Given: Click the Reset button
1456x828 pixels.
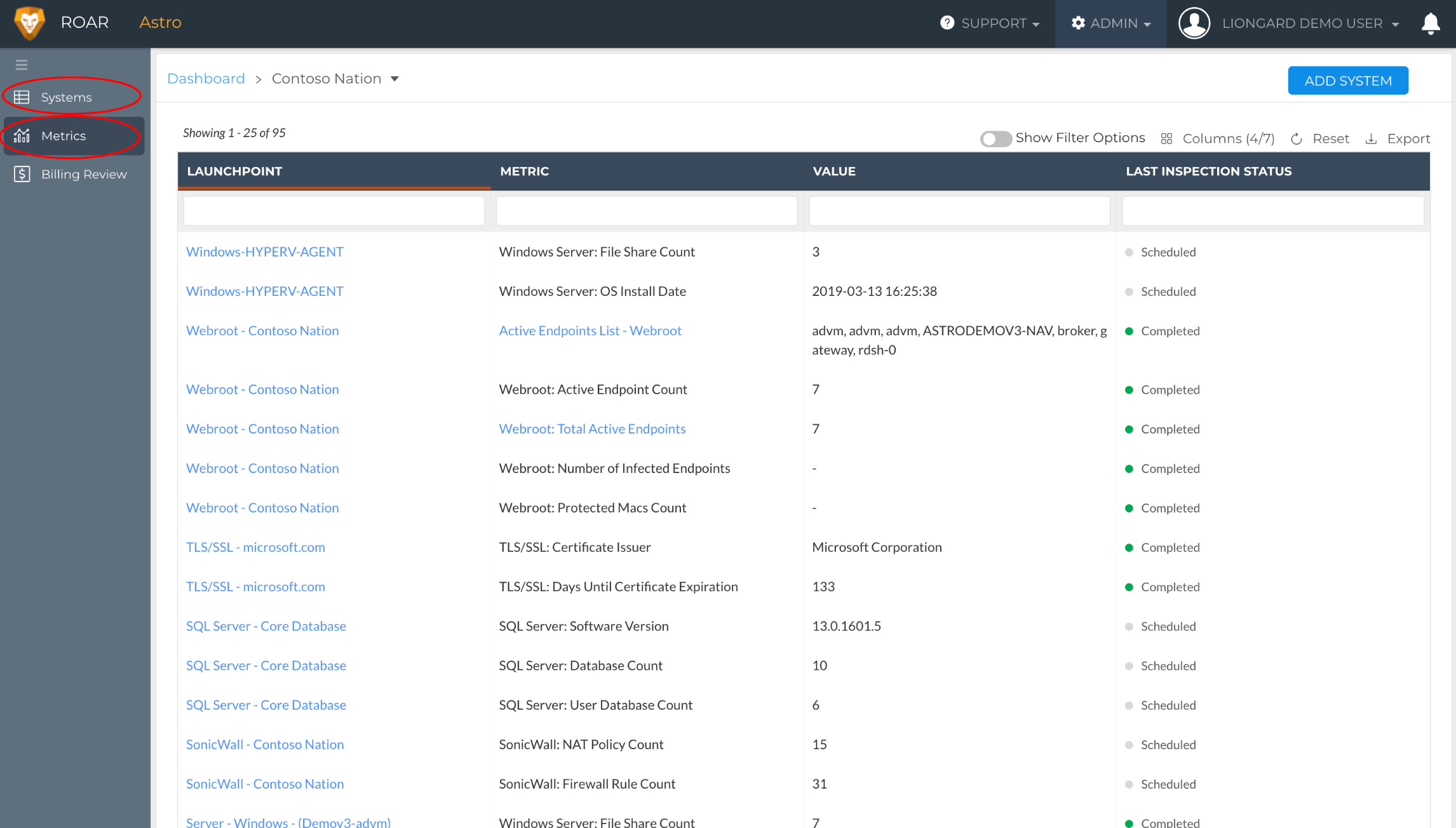Looking at the screenshot, I should click(1320, 138).
